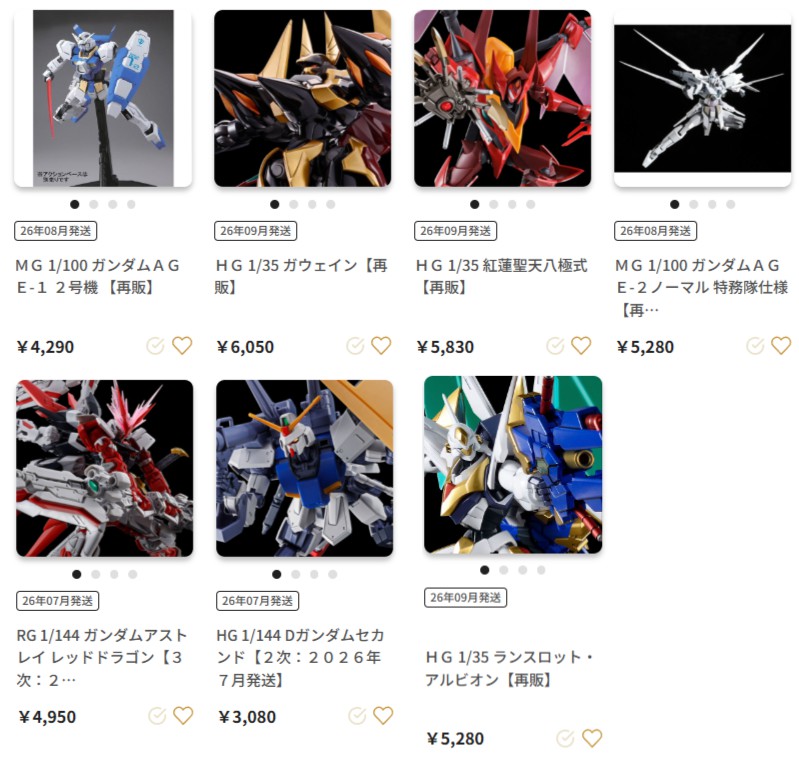Select second image dot under ガウェイン photo
799x759 pixels.
click(x=294, y=204)
